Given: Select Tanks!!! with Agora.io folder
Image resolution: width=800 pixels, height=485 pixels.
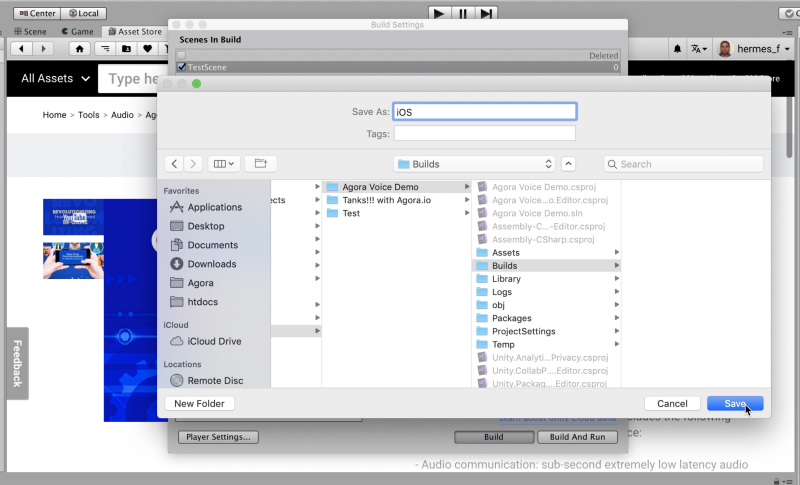Looking at the screenshot, I should coord(397,200).
